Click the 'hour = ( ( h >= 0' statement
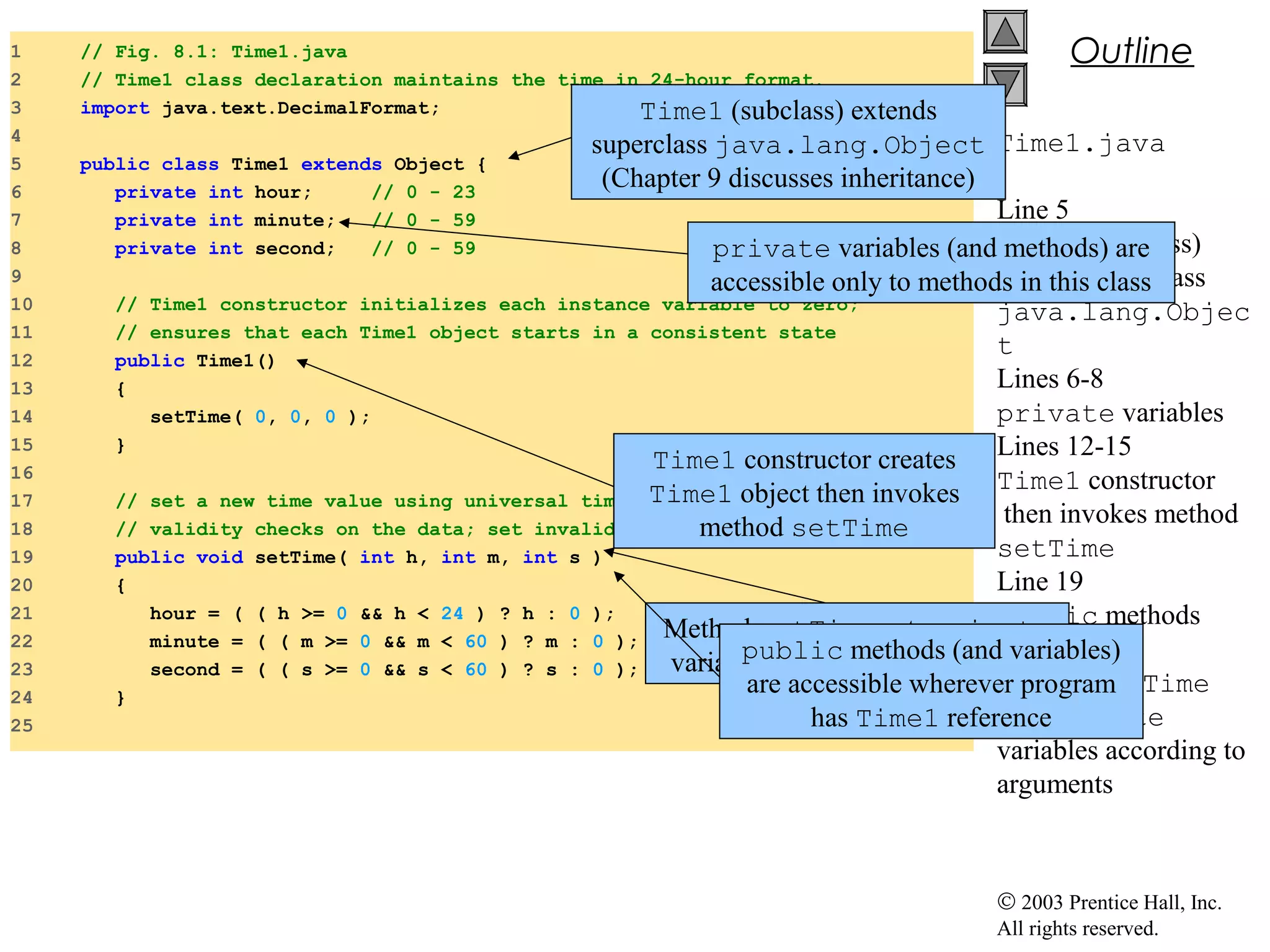 [382, 614]
